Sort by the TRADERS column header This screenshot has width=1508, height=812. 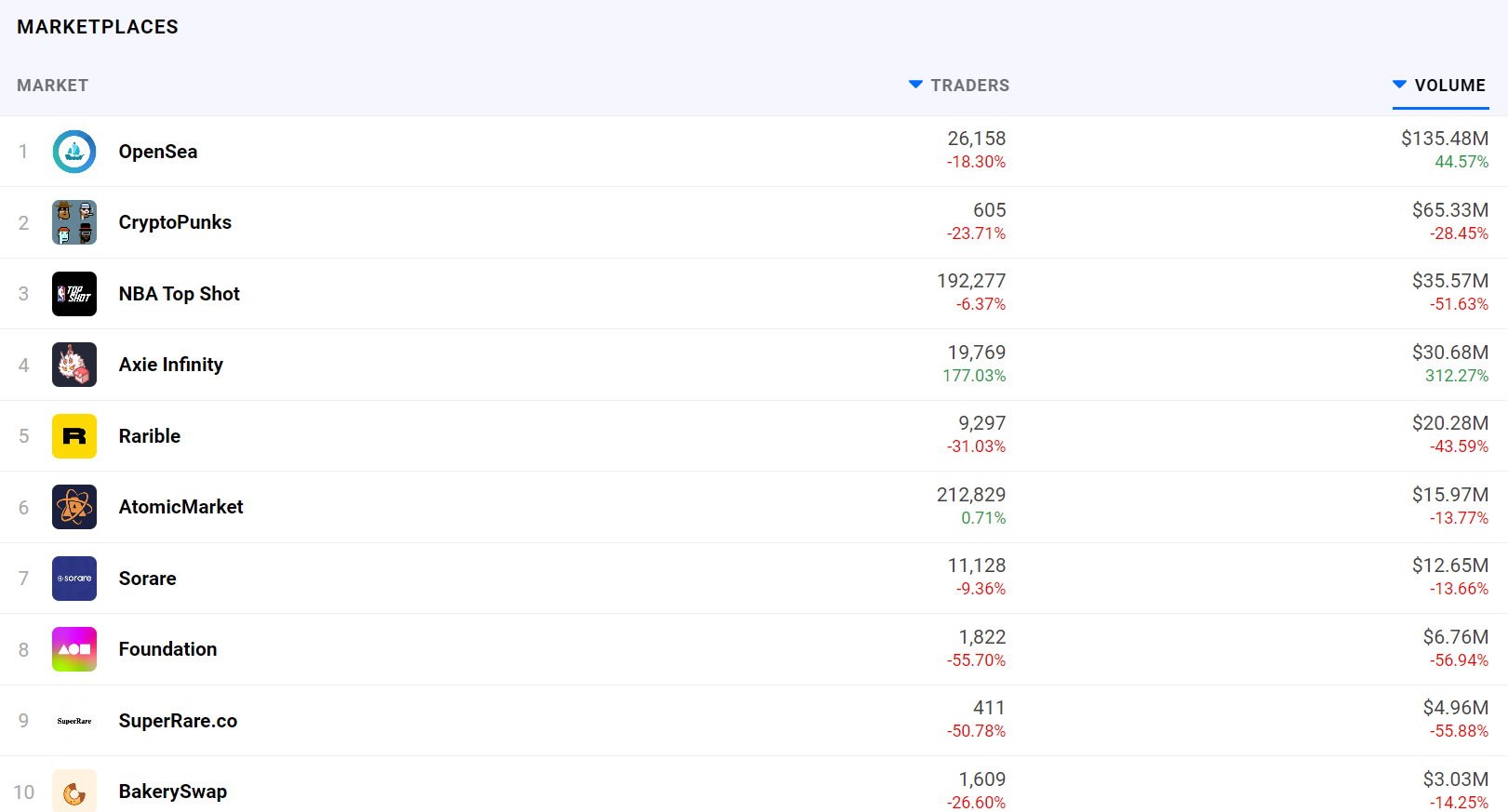click(959, 86)
